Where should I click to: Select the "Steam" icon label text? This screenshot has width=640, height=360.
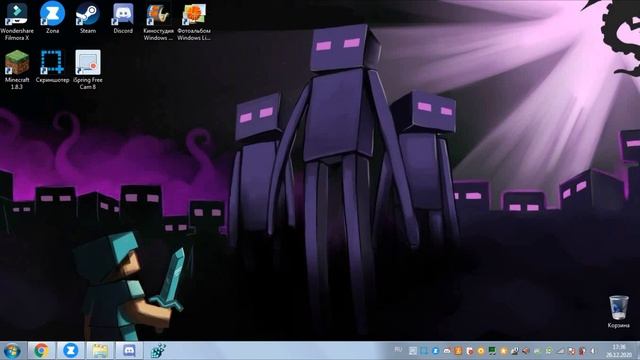pyautogui.click(x=88, y=31)
